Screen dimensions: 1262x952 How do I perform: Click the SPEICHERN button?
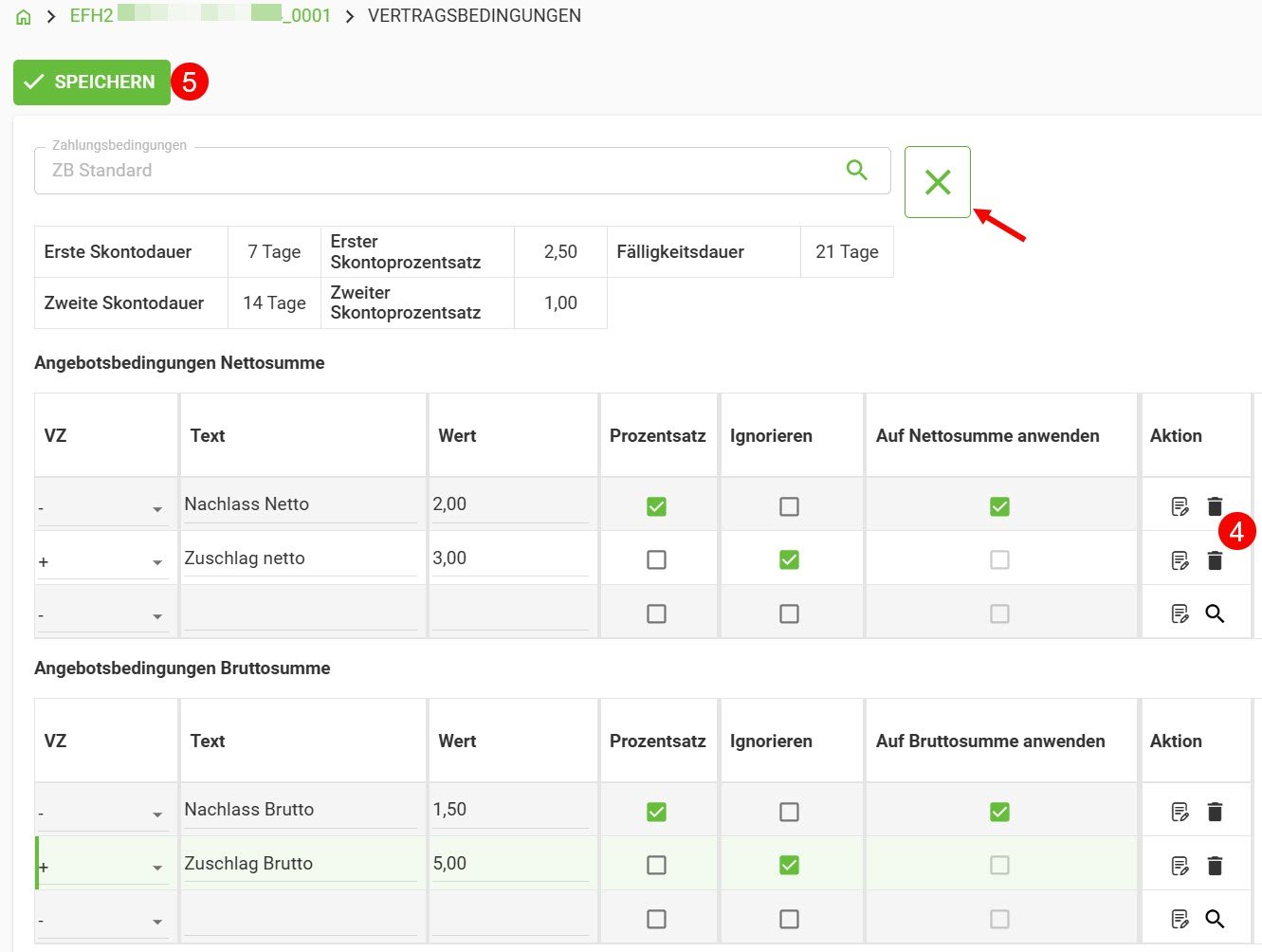click(x=92, y=82)
